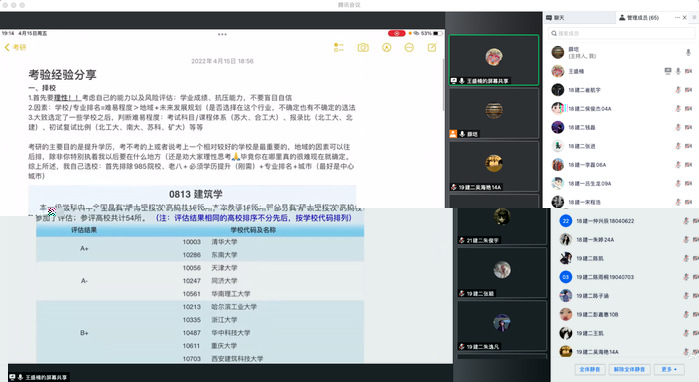This screenshot has height=382, width=699.
Task: Select the 19建二张颖 video tile
Action: pos(502,272)
